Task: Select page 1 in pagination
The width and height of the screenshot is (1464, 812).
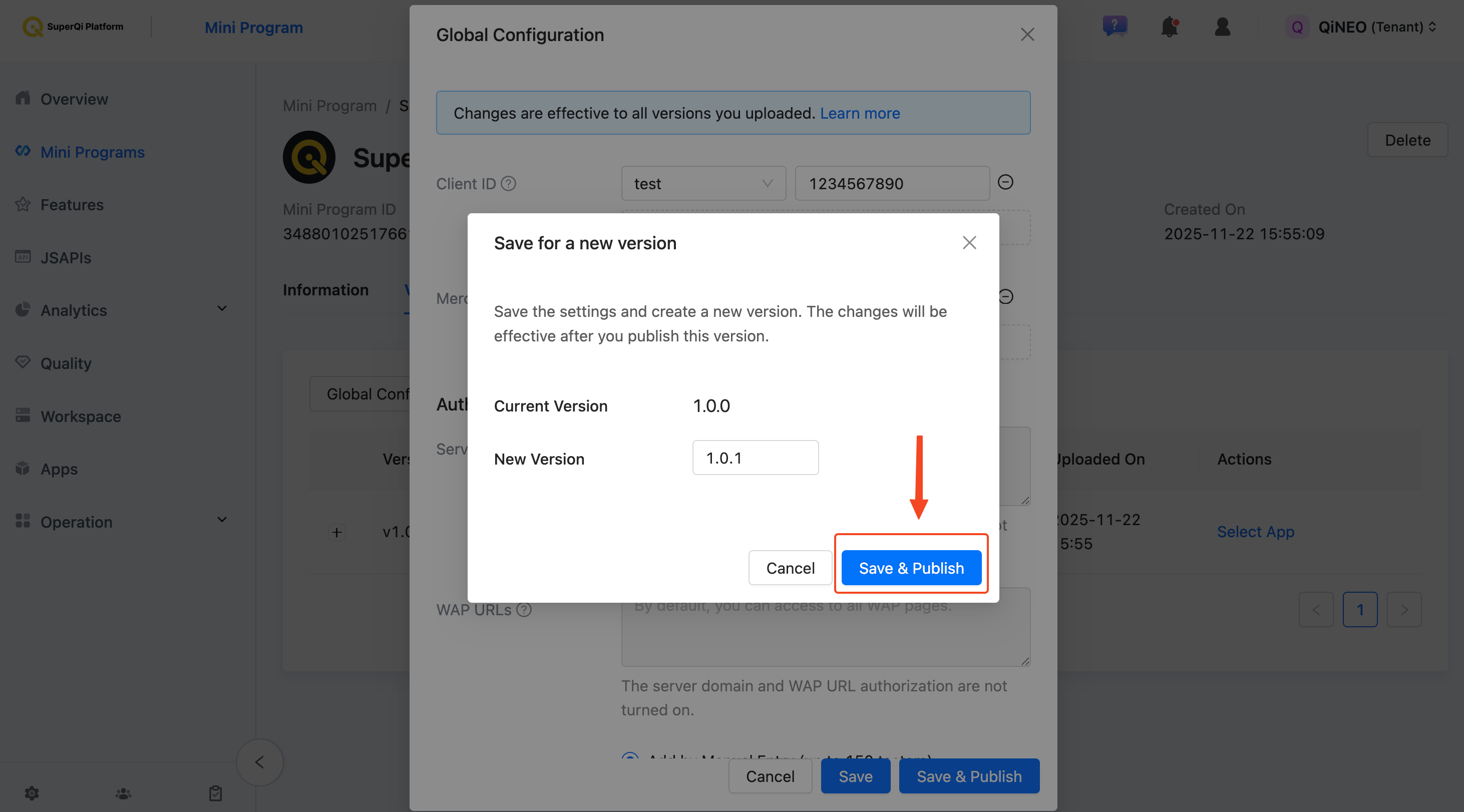Action: click(1360, 609)
